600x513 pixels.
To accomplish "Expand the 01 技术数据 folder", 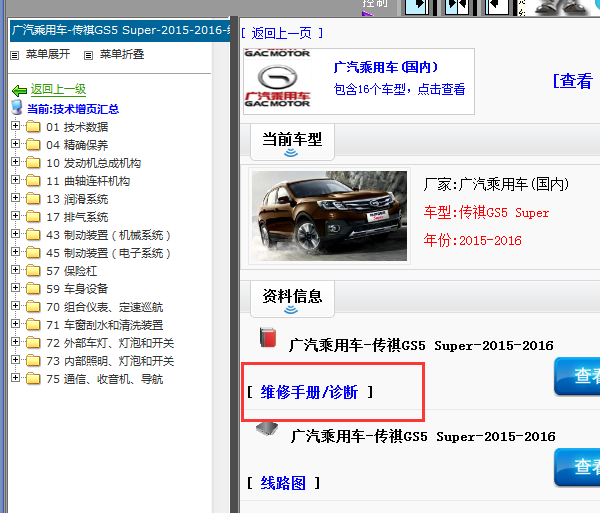I will click(15, 126).
